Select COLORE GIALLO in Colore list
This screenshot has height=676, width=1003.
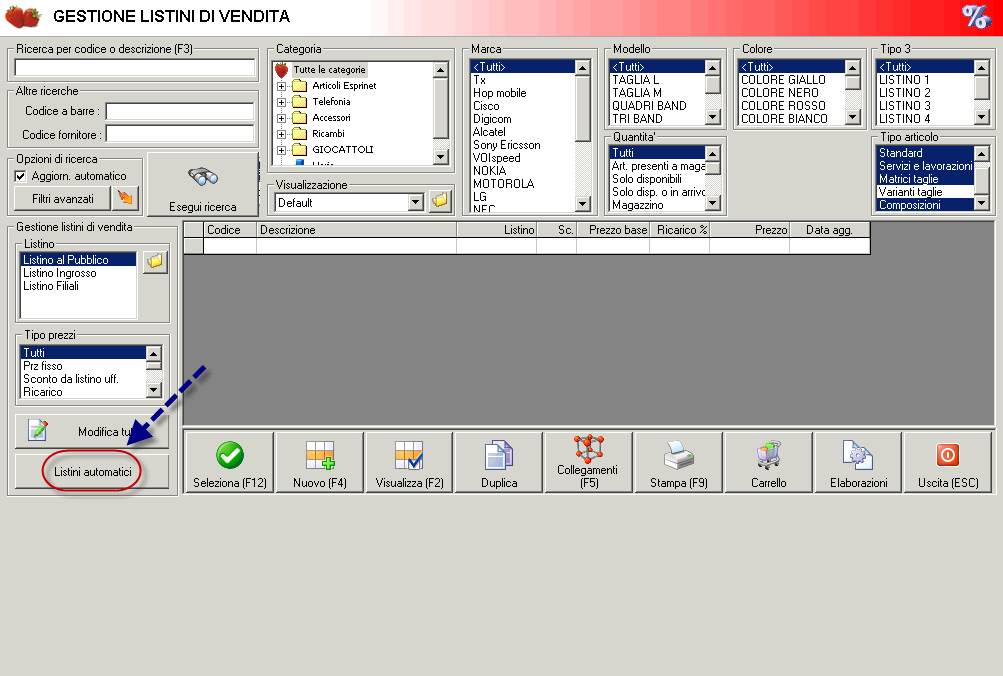791,80
